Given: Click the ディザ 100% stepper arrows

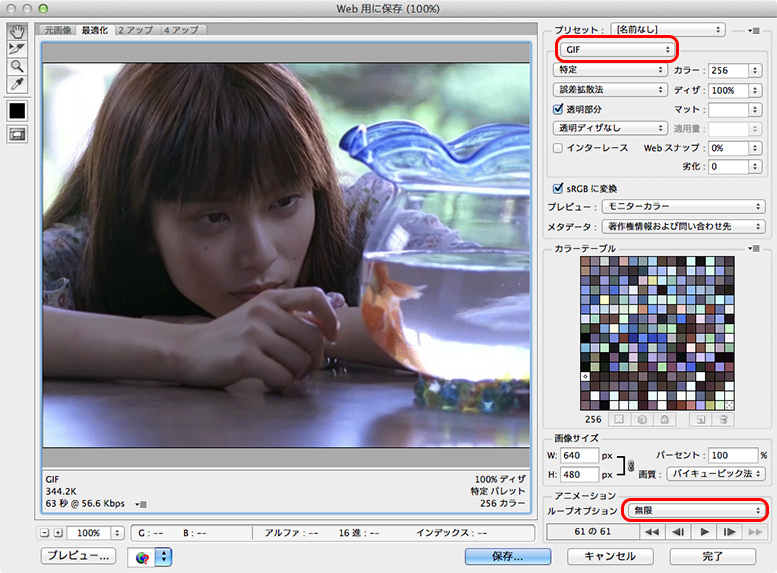Looking at the screenshot, I should point(755,90).
